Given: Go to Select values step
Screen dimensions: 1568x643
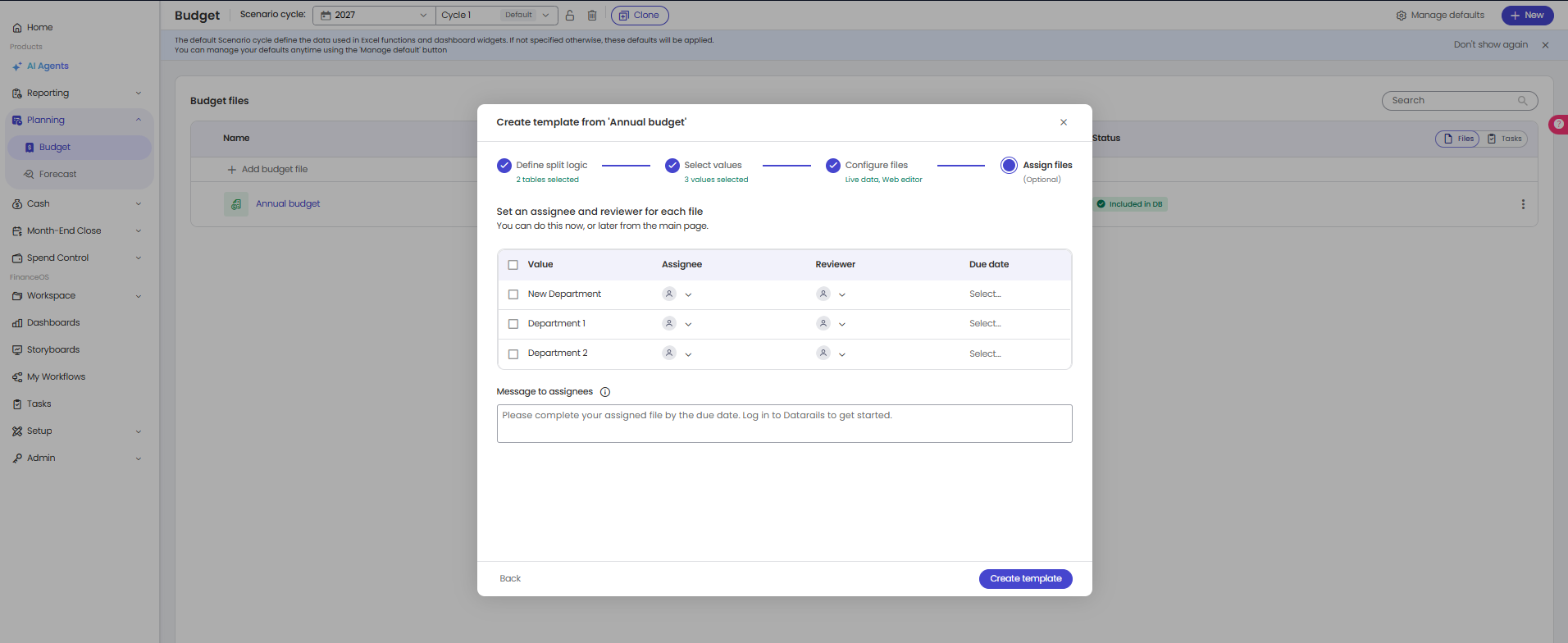Looking at the screenshot, I should click(x=707, y=171).
